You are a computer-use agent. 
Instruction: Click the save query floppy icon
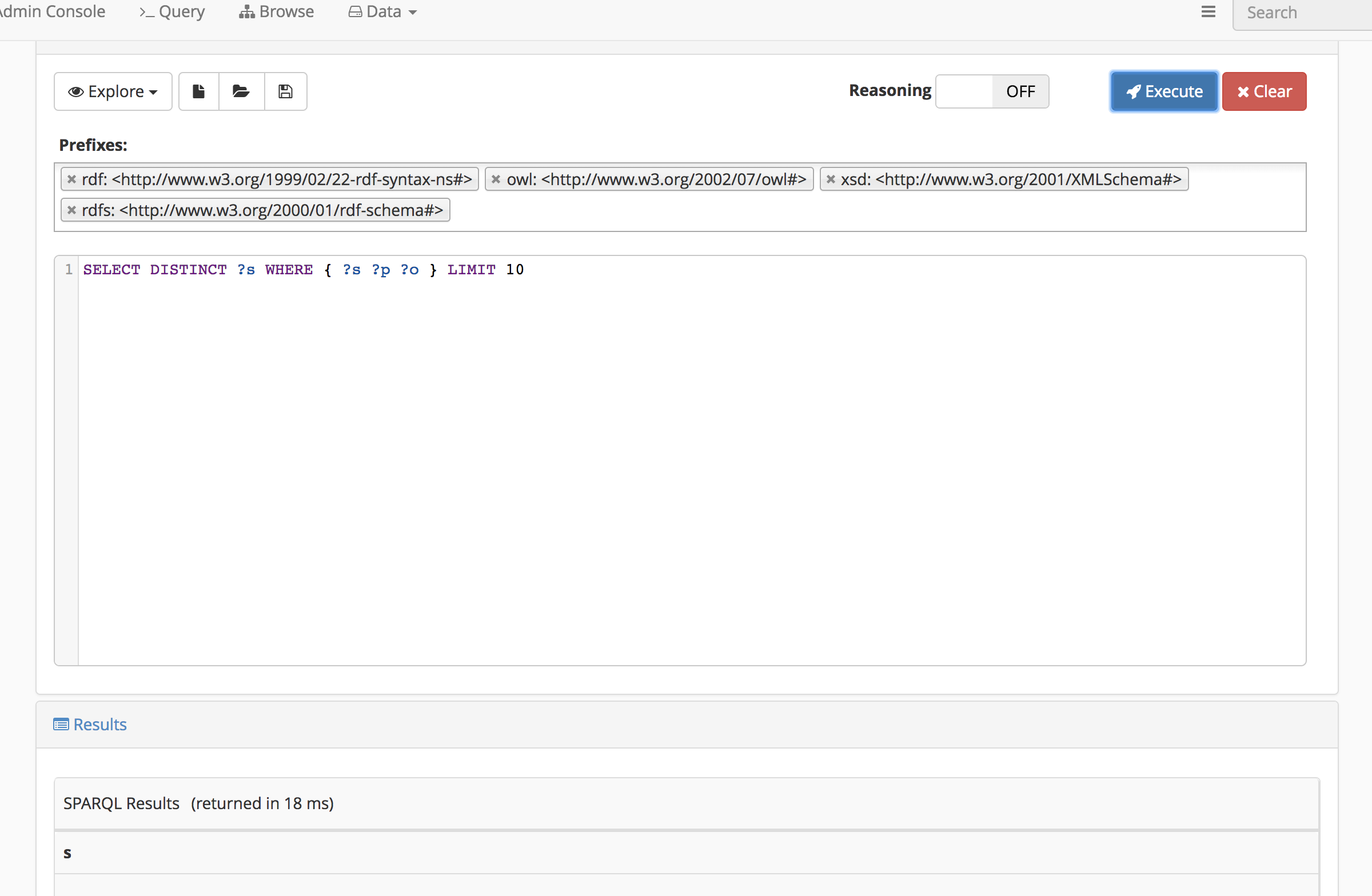pyautogui.click(x=285, y=91)
